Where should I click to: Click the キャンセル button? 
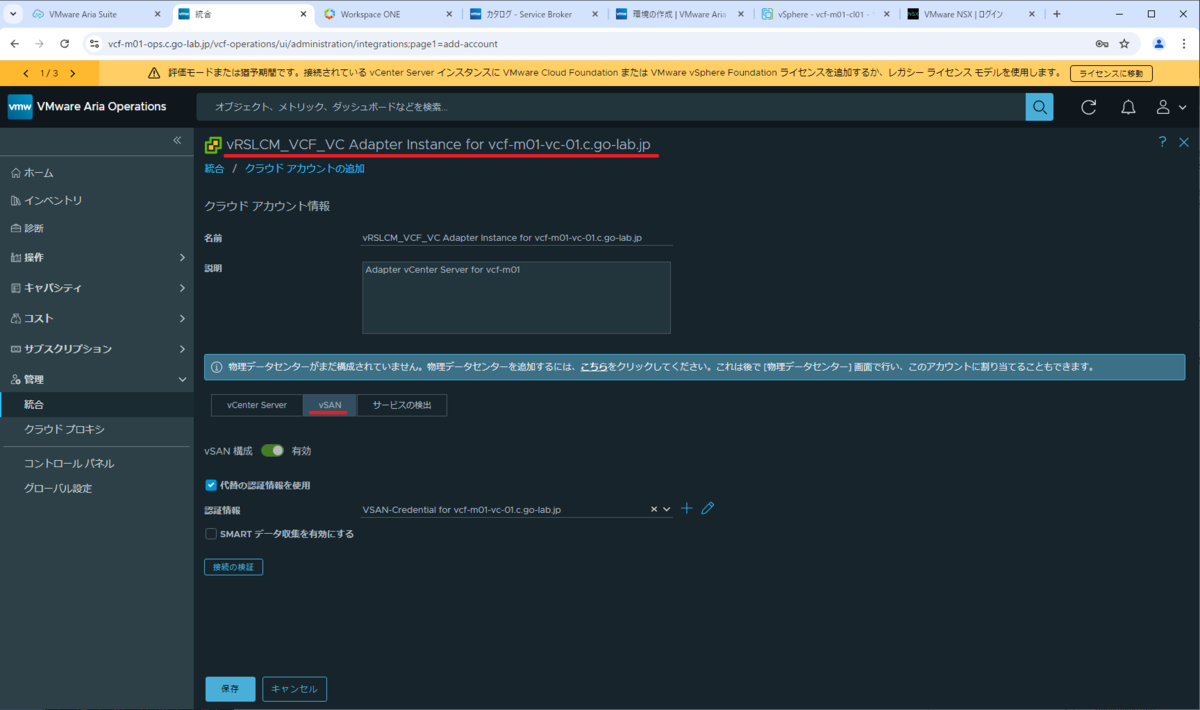click(294, 689)
